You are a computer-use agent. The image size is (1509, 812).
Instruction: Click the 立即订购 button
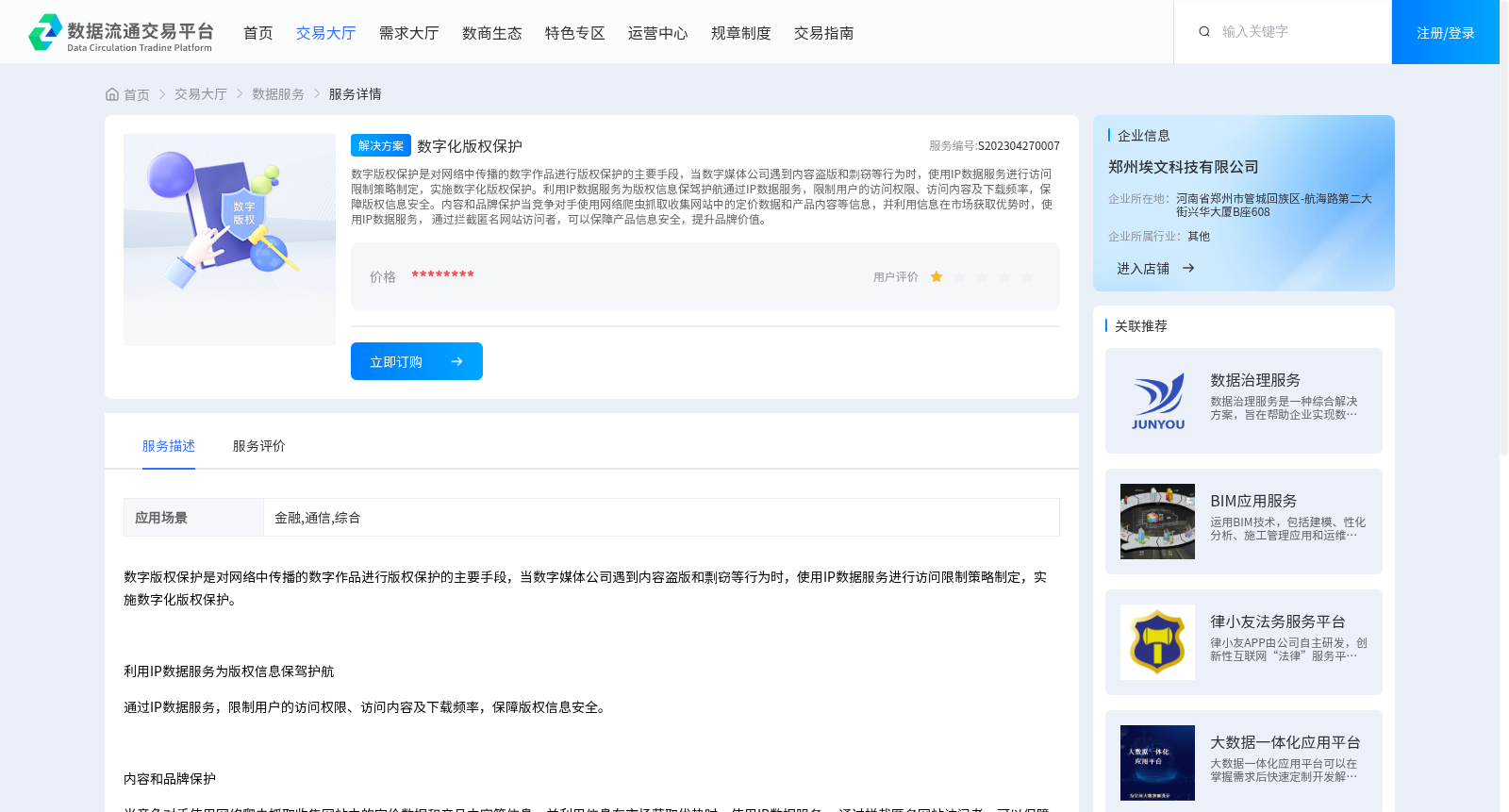point(417,361)
